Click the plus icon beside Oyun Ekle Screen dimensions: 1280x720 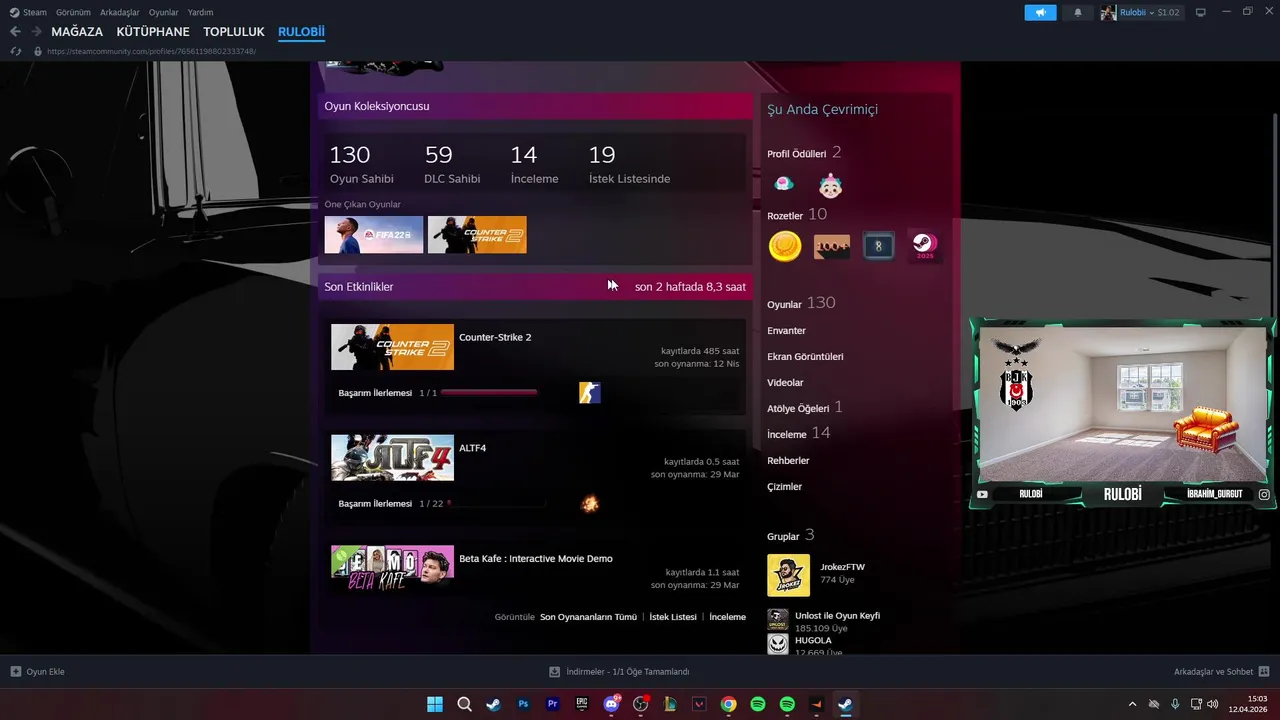(15, 672)
